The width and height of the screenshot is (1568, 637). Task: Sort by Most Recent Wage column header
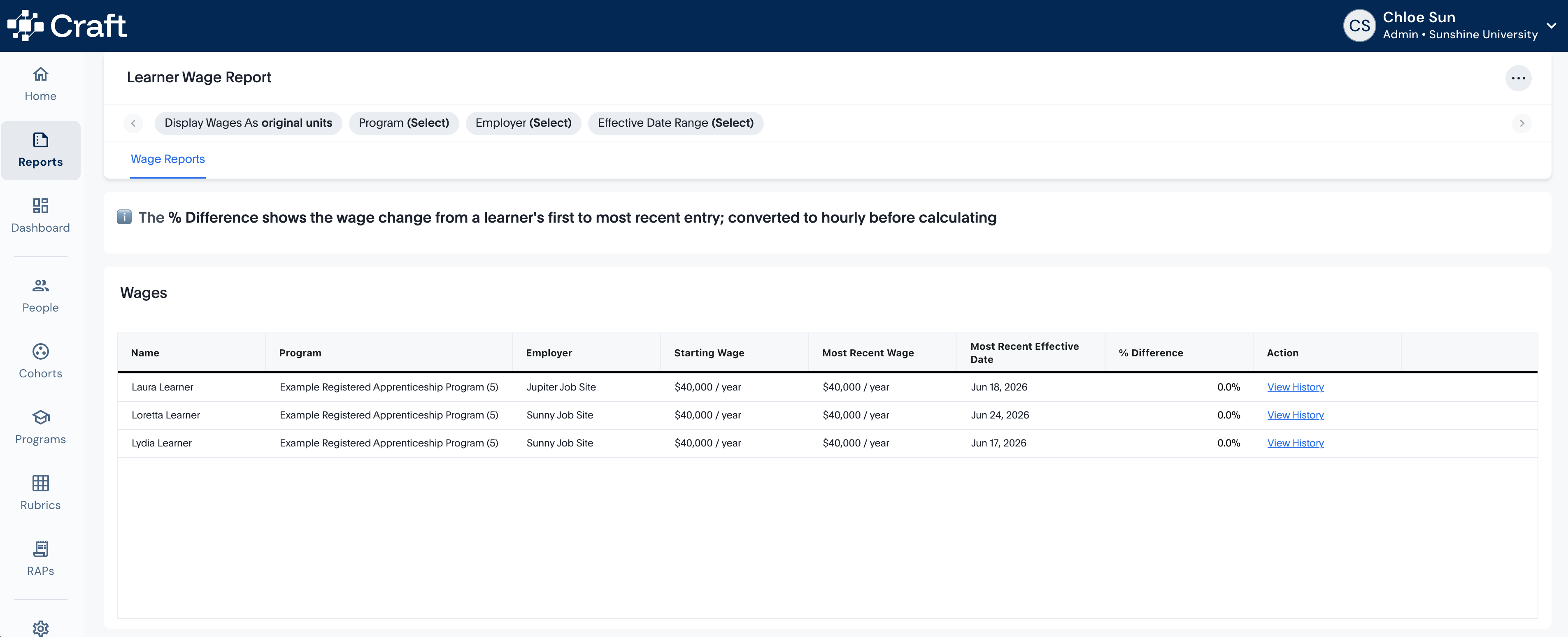[883, 353]
